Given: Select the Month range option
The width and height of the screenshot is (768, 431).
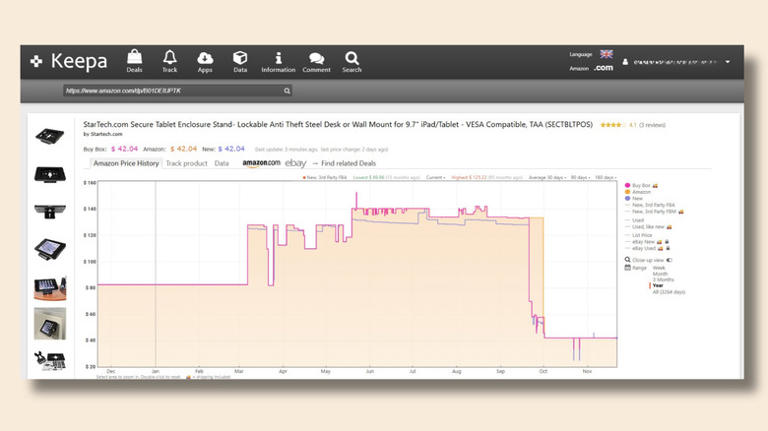Looking at the screenshot, I should coord(660,274).
